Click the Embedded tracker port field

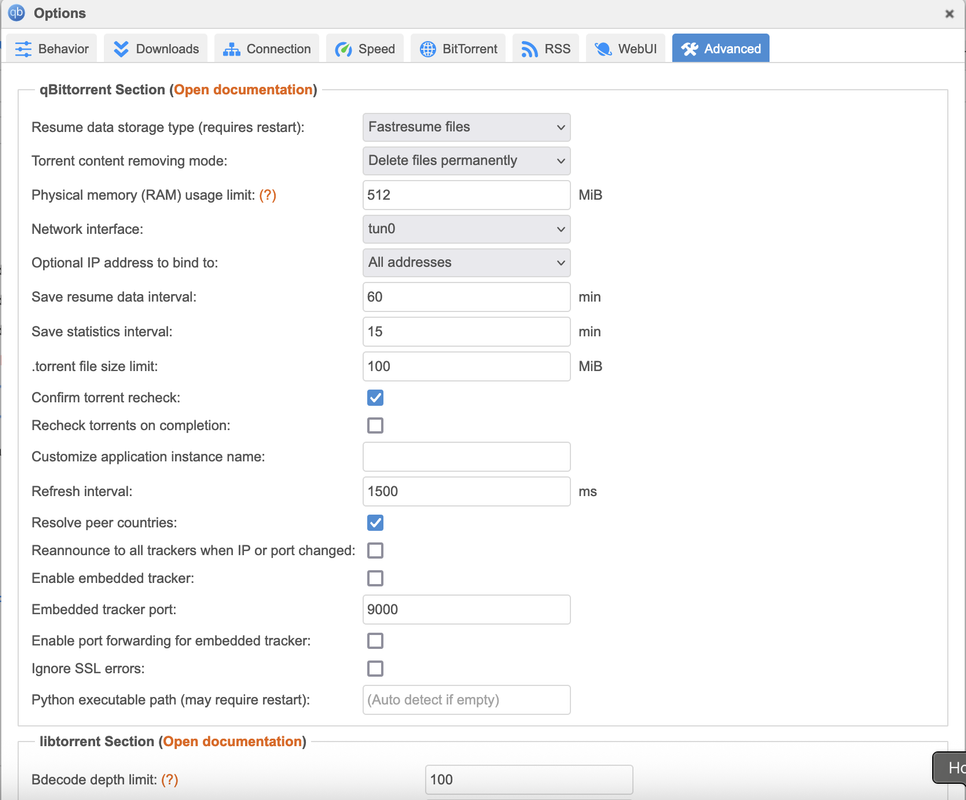466,610
